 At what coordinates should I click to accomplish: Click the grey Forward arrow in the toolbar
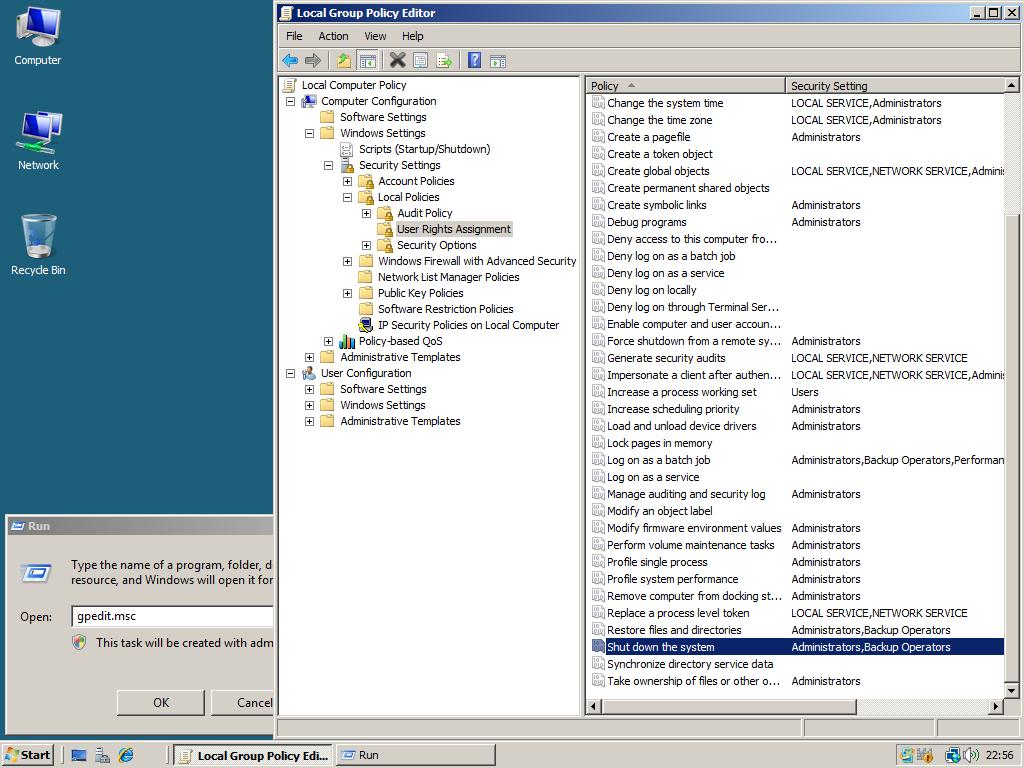tap(313, 61)
